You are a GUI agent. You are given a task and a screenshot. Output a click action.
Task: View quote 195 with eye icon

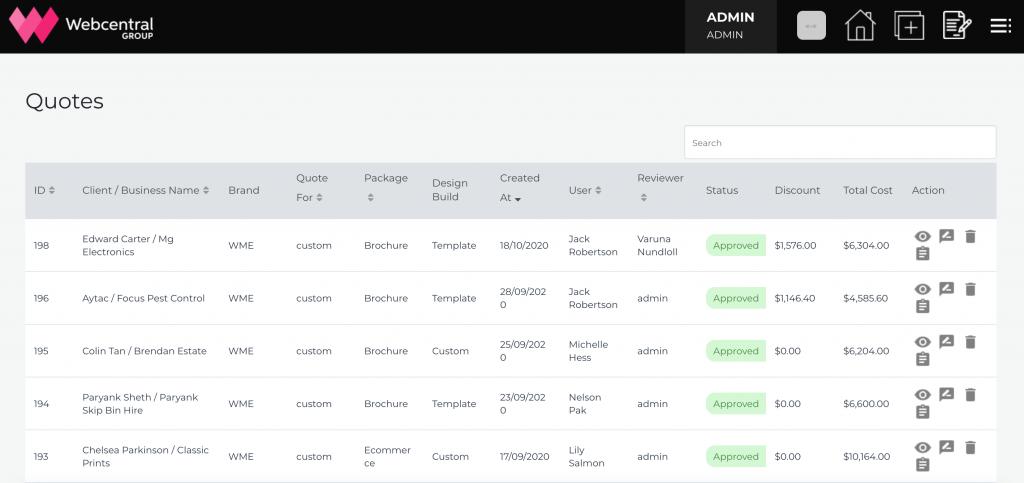pos(922,342)
